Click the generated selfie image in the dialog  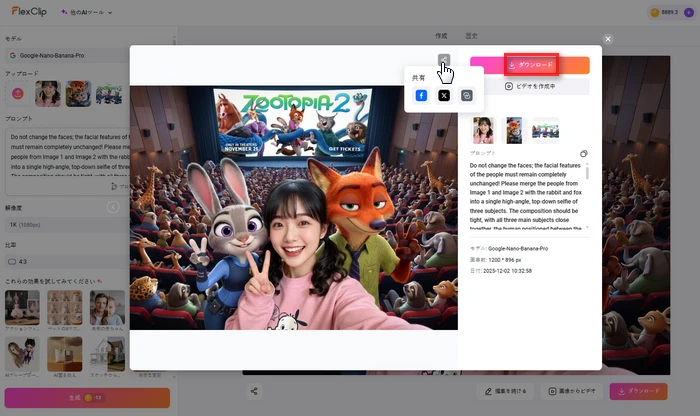pyautogui.click(x=294, y=208)
